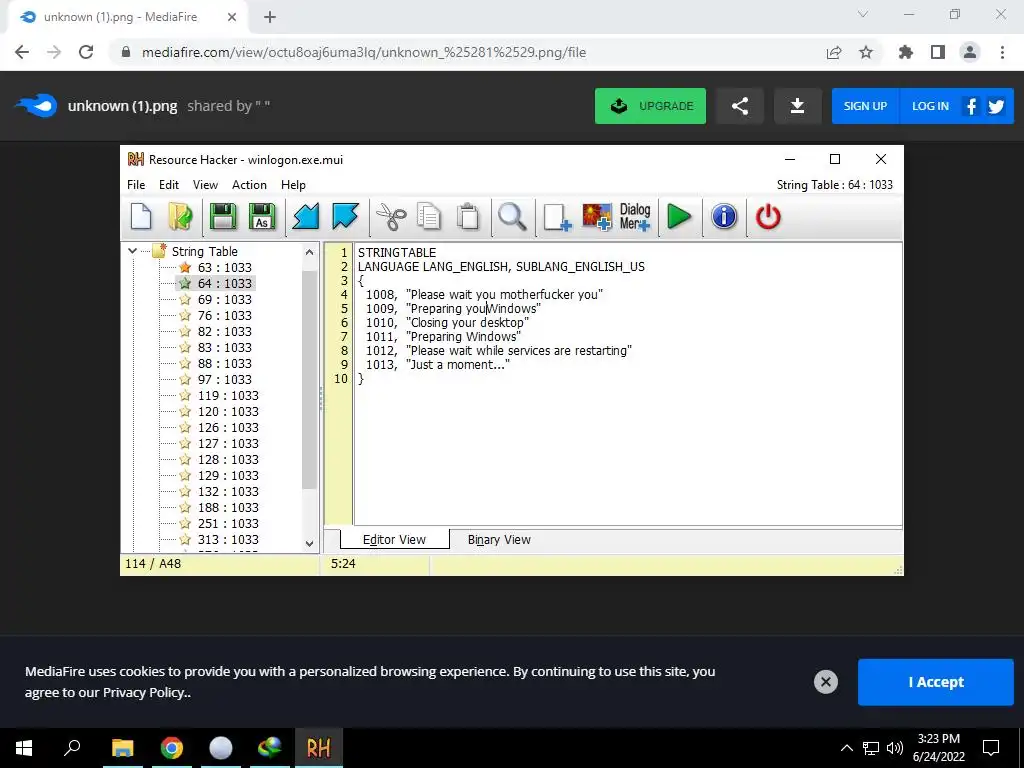The height and width of the screenshot is (768, 1024).
Task: Click tree scrollbar down arrow
Action: tap(310, 543)
